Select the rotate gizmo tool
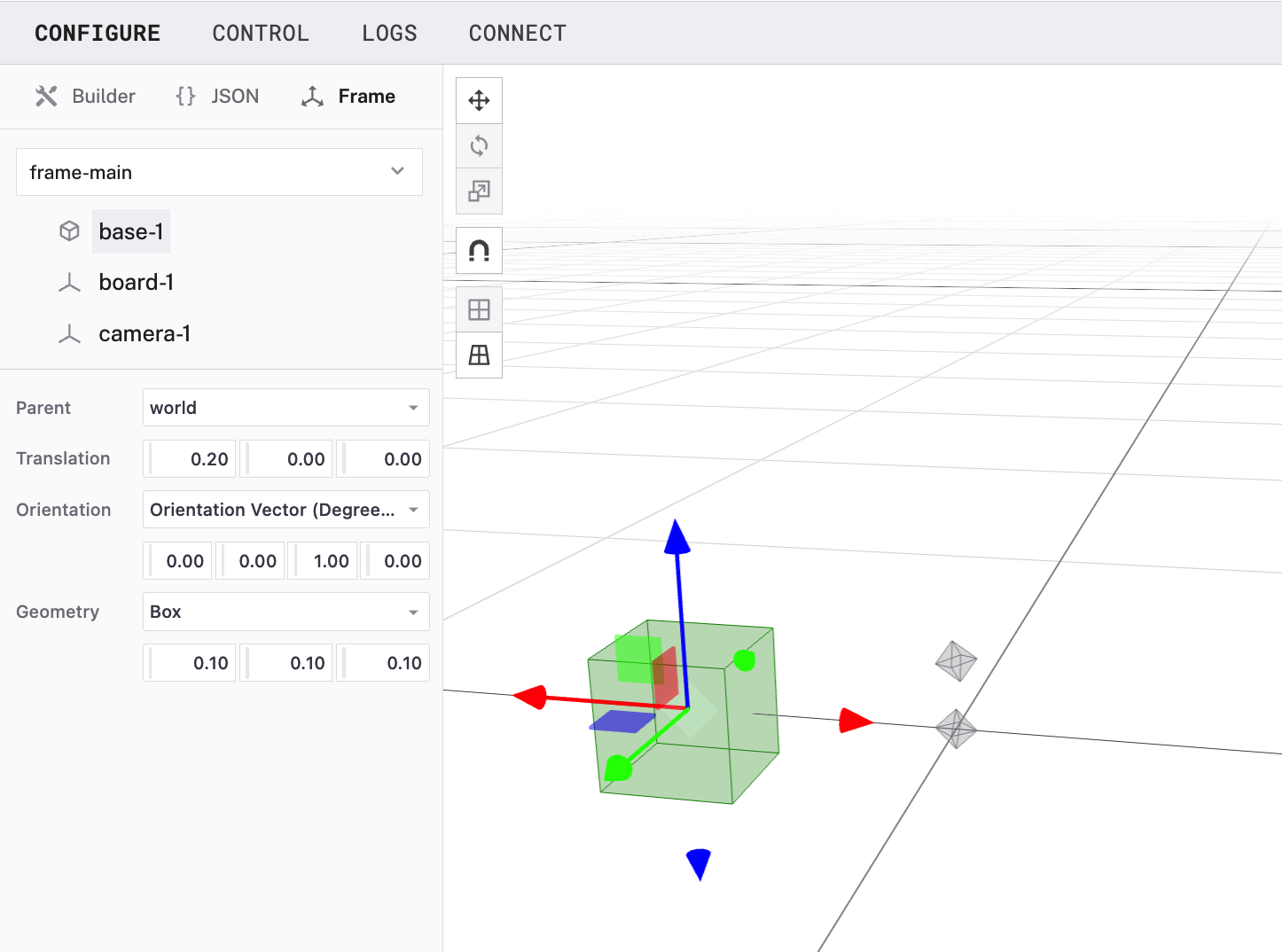The height and width of the screenshot is (952, 1282). (x=479, y=145)
